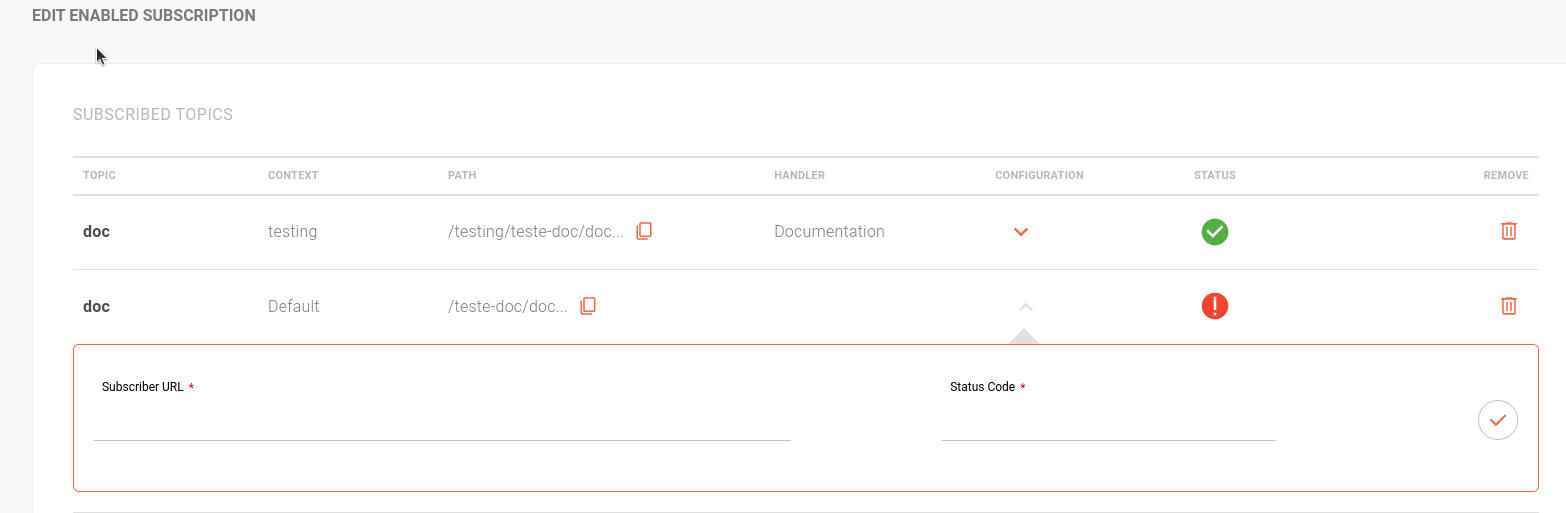Collapse configuration panel of Default row
Viewport: 1566px width, 513px height.
(1025, 307)
